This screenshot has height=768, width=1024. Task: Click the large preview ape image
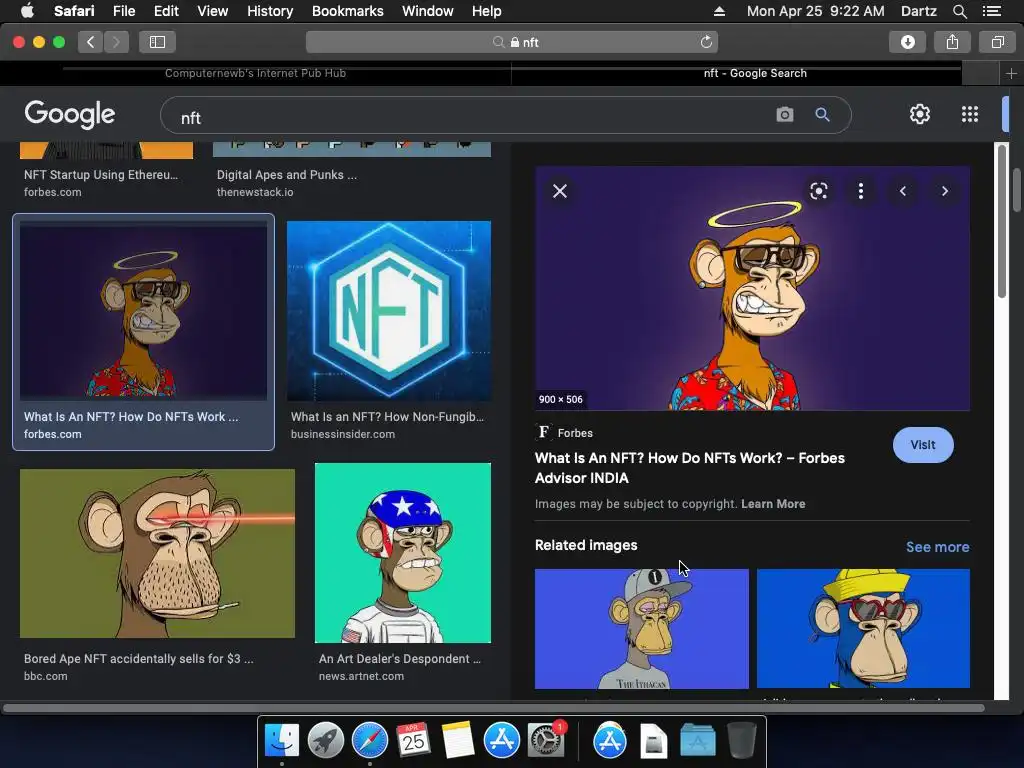tap(752, 288)
